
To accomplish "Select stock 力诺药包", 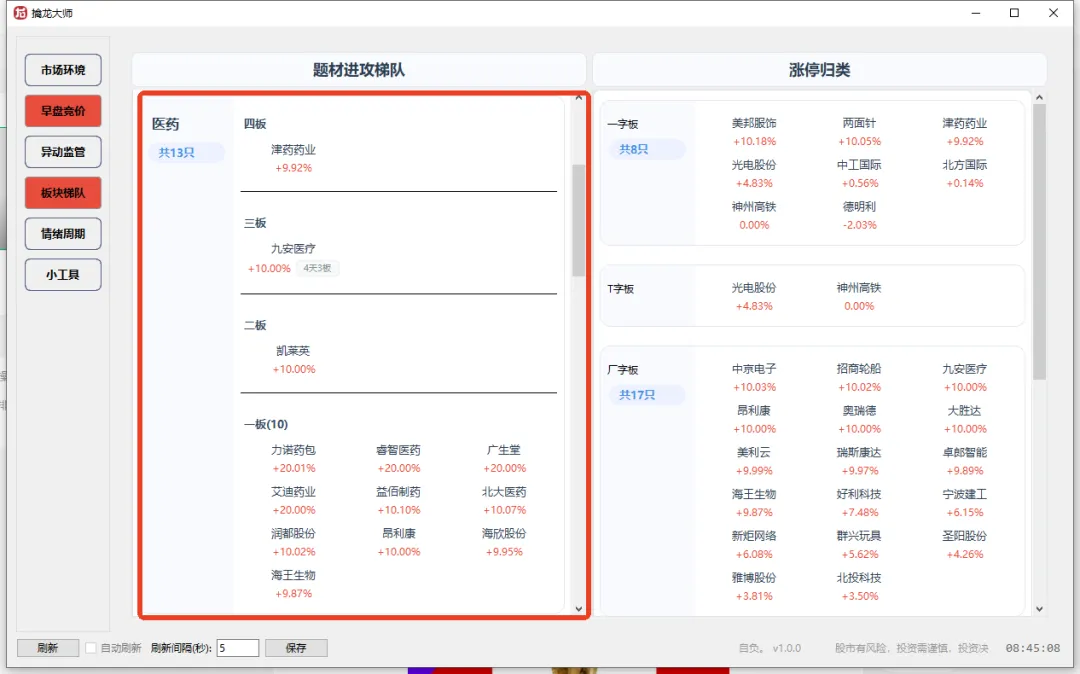I will (x=293, y=450).
